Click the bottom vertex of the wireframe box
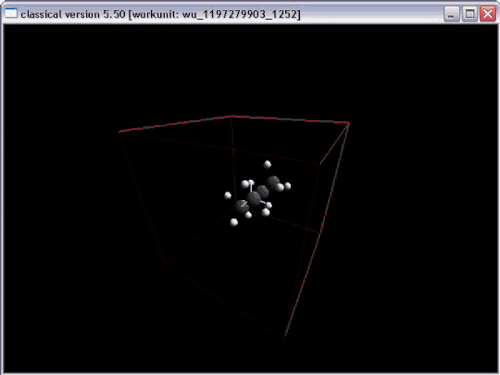The height and width of the screenshot is (375, 500). click(284, 339)
